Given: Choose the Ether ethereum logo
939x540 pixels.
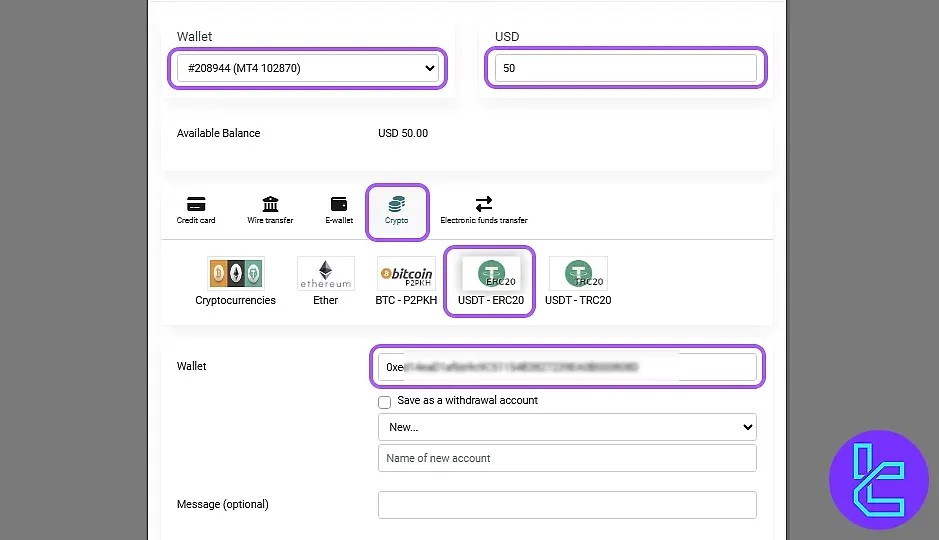Looking at the screenshot, I should point(325,273).
